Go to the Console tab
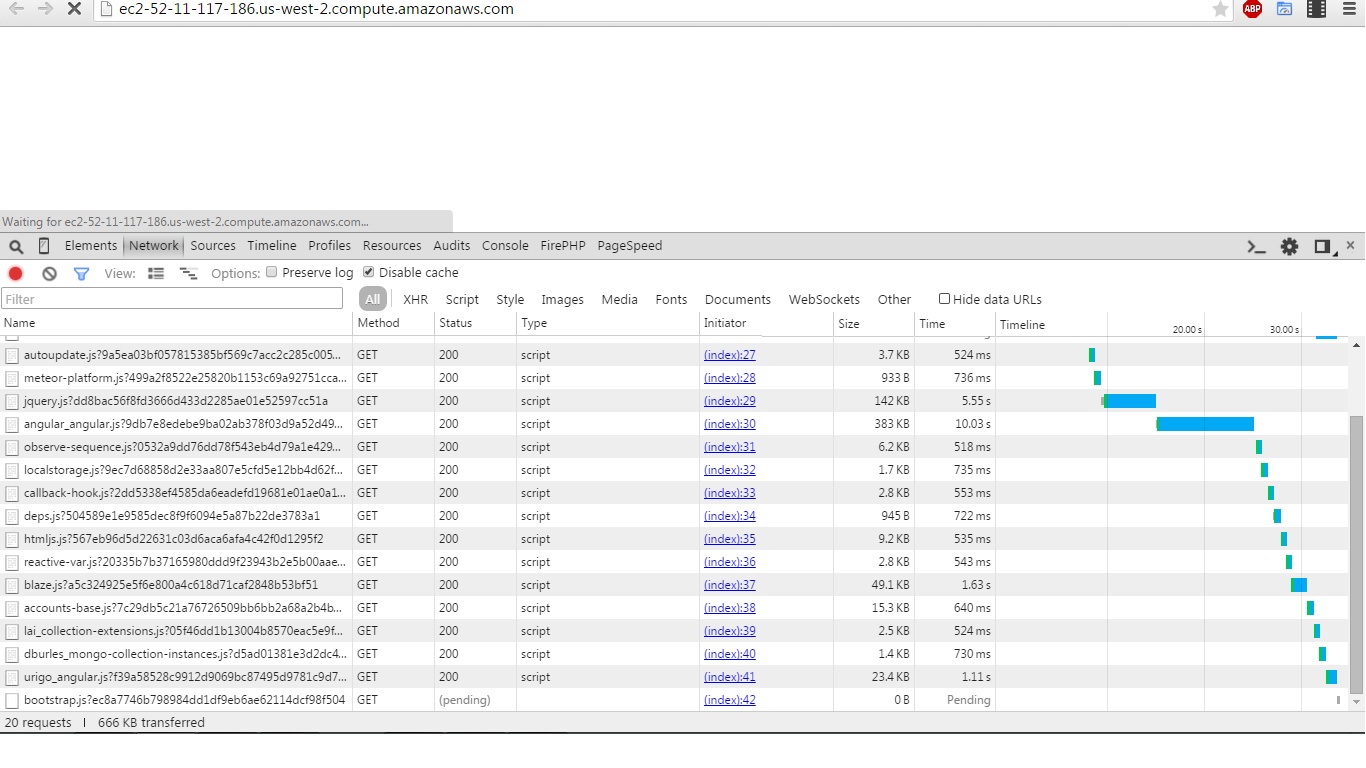This screenshot has height=768, width=1366. 505,246
